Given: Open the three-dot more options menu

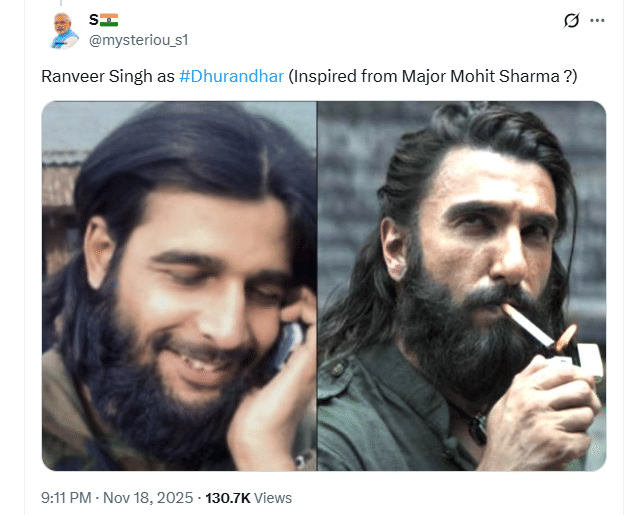Looking at the screenshot, I should click(x=598, y=20).
